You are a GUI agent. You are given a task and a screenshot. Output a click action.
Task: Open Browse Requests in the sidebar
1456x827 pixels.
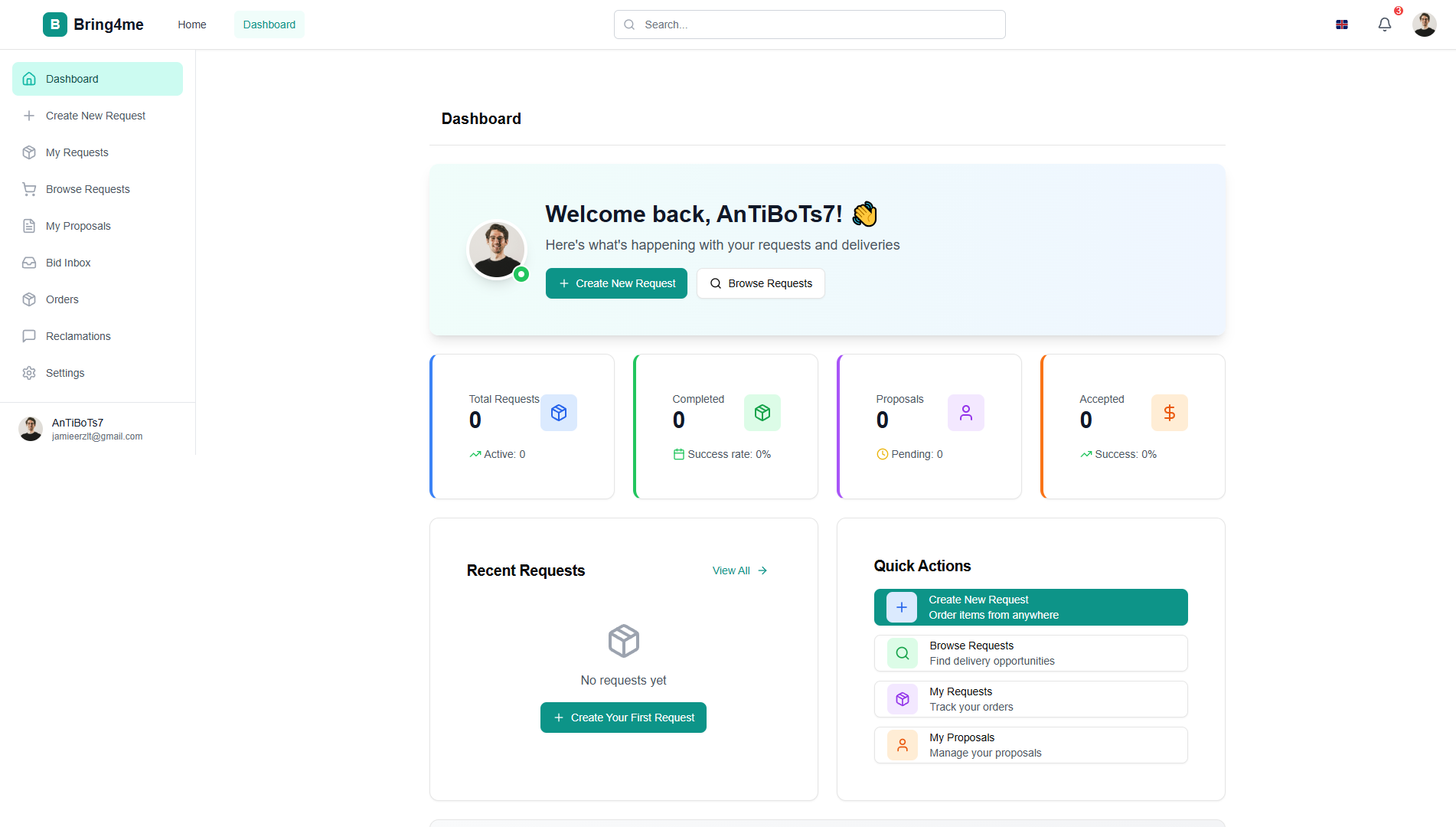(97, 189)
